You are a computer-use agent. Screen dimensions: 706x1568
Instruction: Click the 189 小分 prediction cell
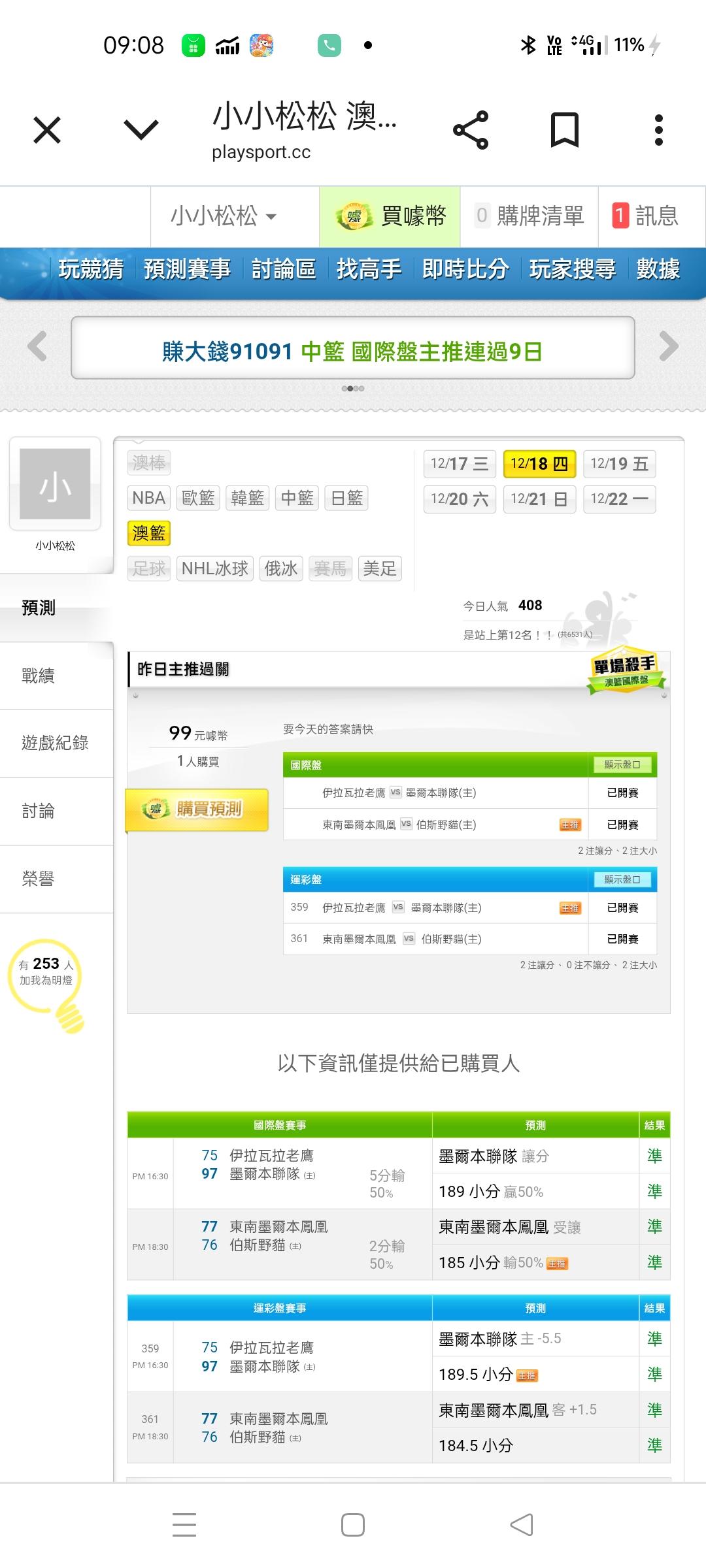pyautogui.click(x=535, y=1191)
